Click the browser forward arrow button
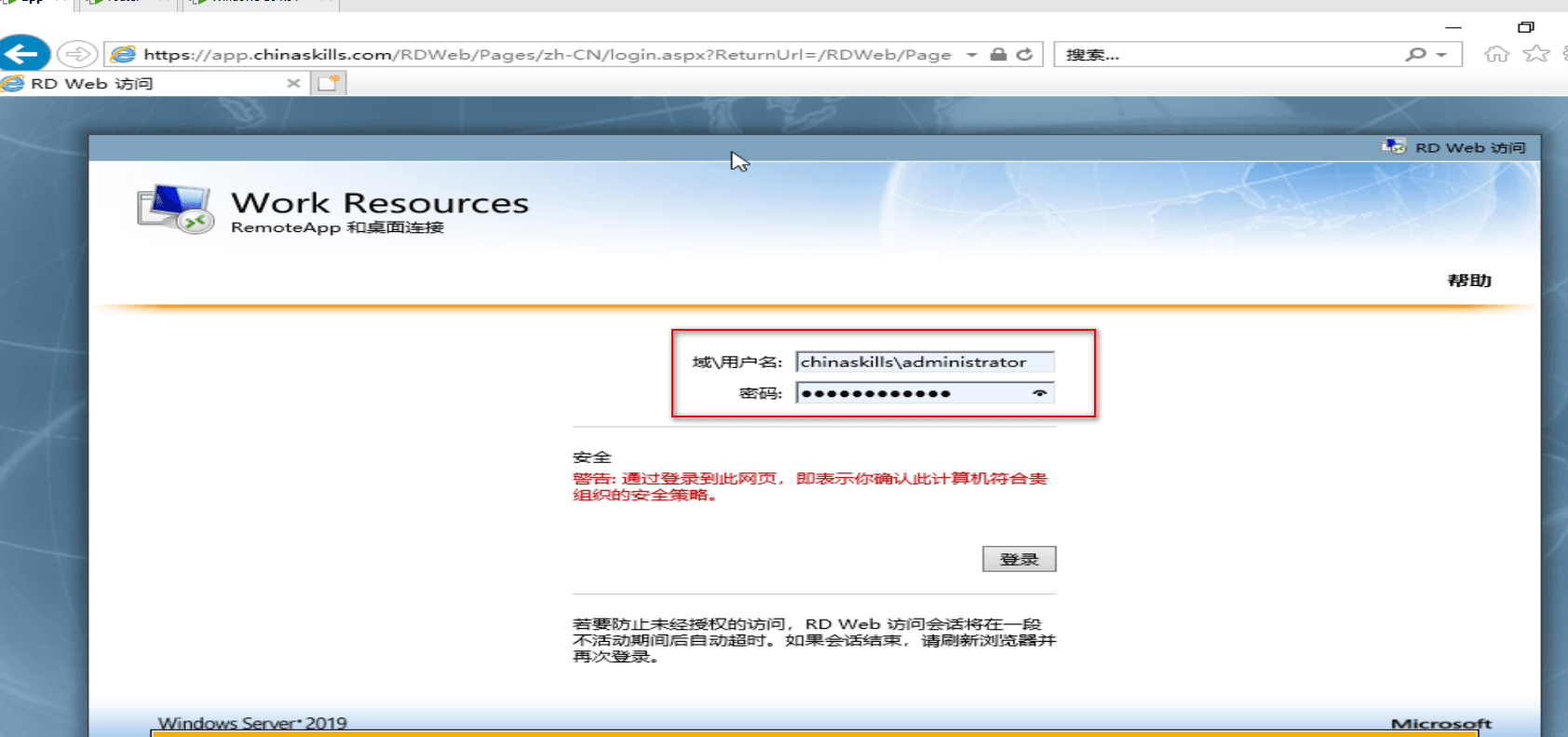 (77, 54)
